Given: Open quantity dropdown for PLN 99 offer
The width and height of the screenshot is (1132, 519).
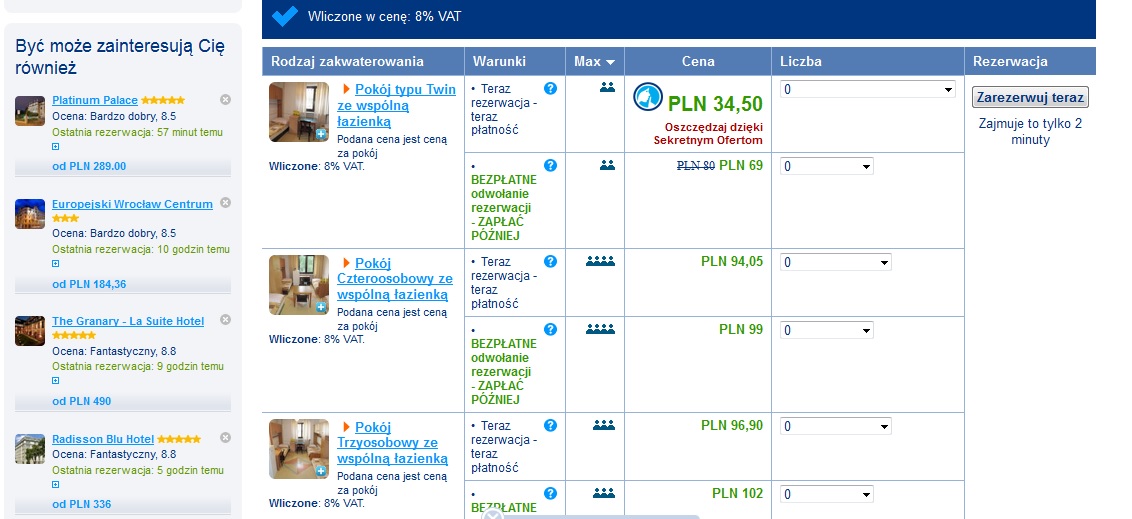Looking at the screenshot, I should tap(827, 330).
